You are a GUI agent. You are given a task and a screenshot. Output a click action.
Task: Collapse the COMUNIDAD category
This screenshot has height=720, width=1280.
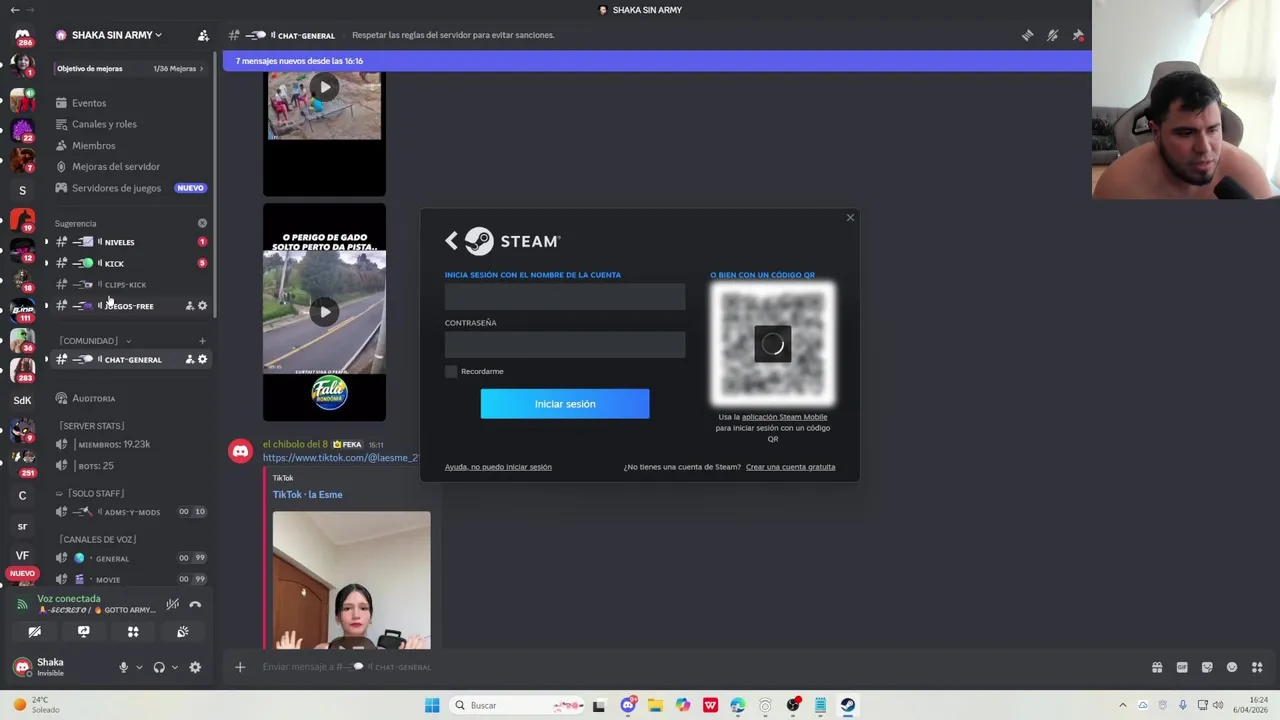pos(95,341)
